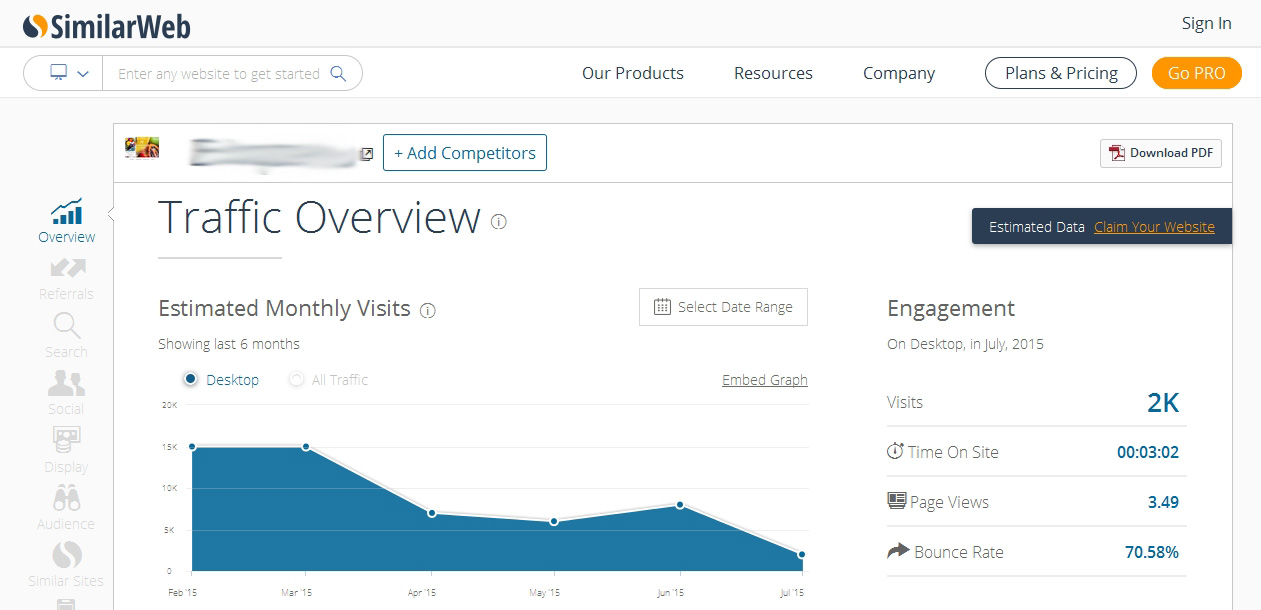Click the May '15 data point
The width and height of the screenshot is (1261, 610).
coord(554,522)
